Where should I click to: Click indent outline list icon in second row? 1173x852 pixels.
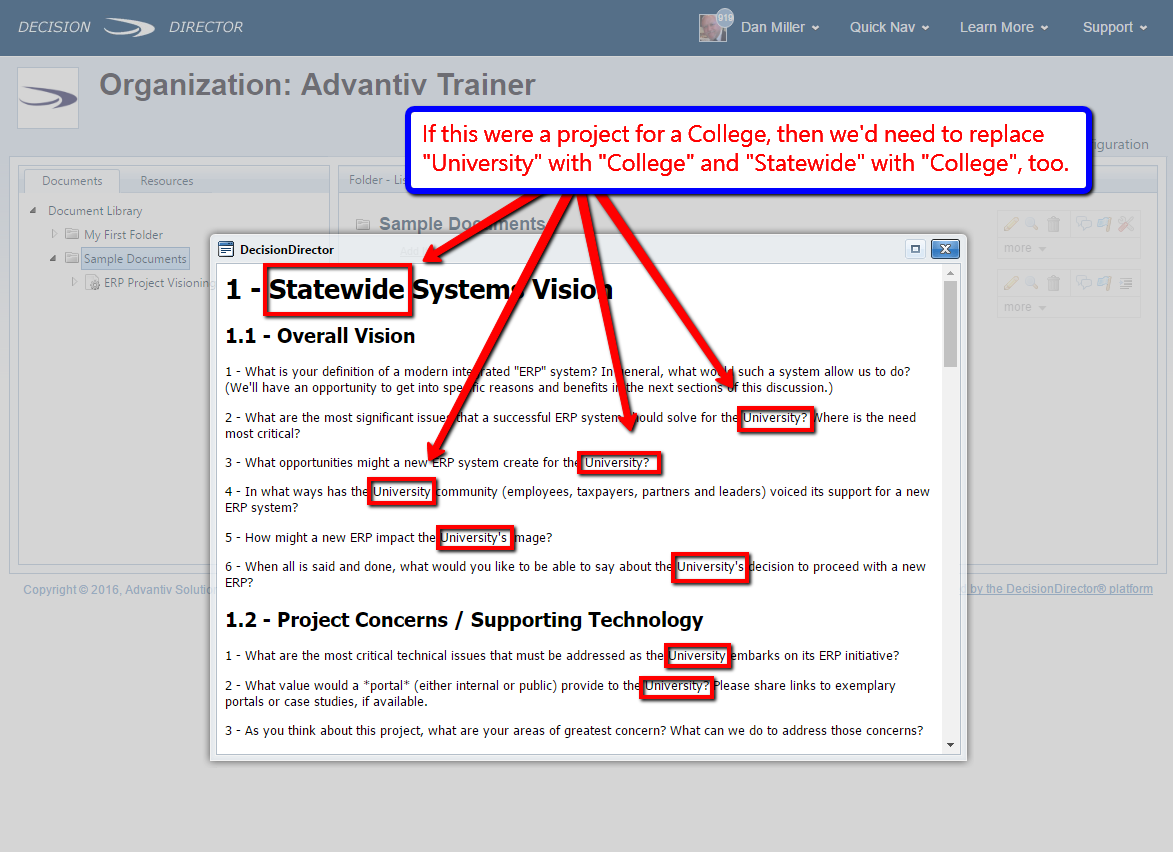(x=1126, y=283)
